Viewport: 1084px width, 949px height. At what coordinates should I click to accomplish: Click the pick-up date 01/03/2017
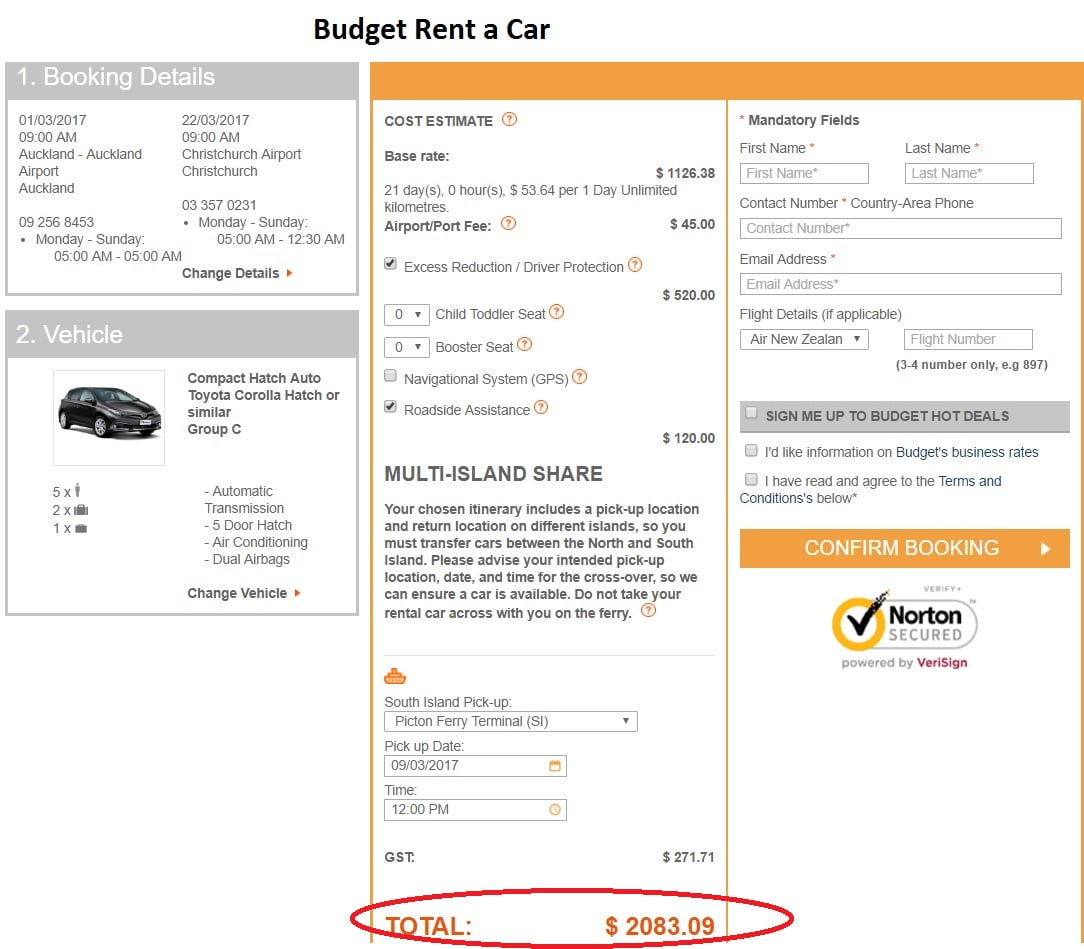pyautogui.click(x=53, y=120)
